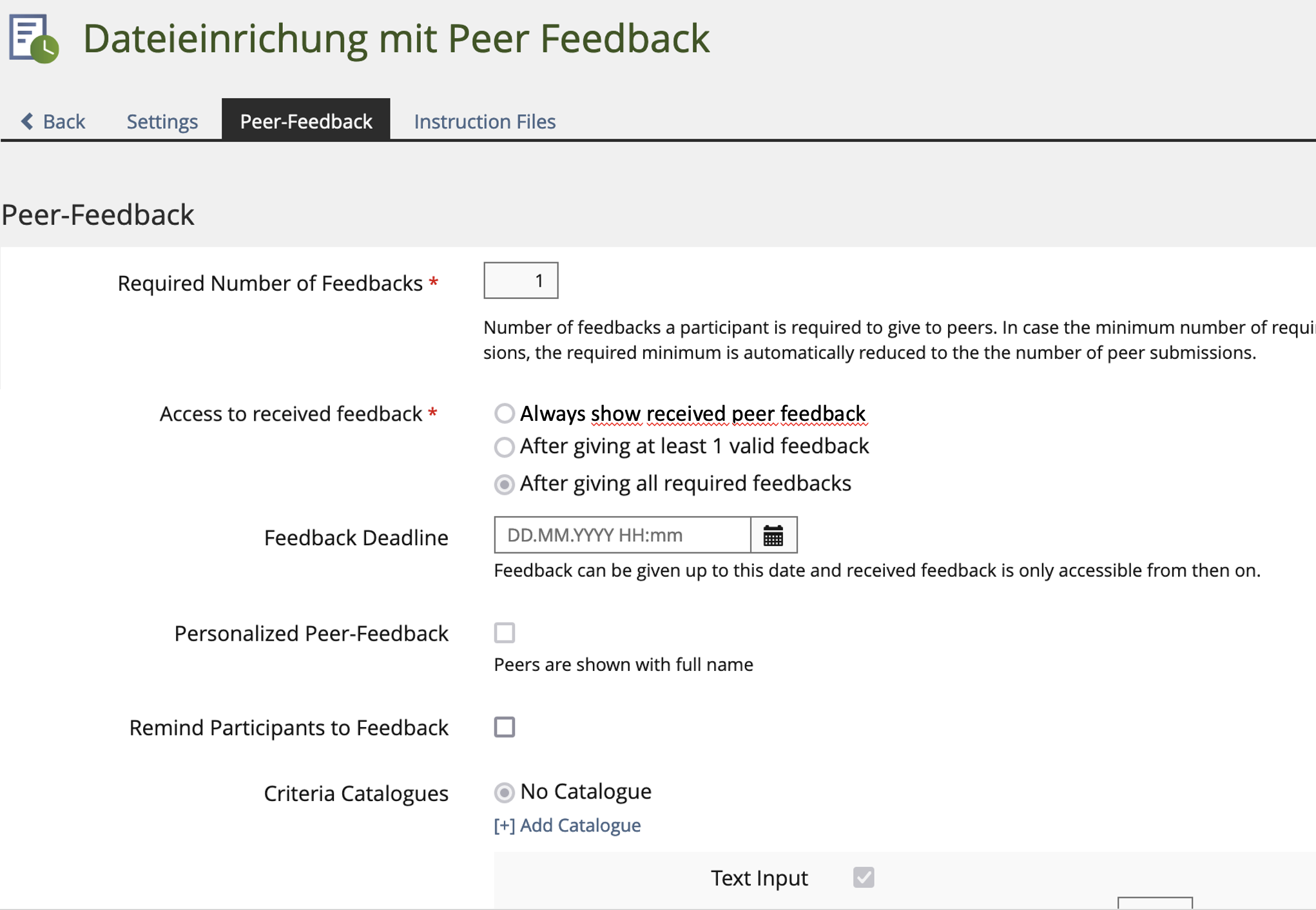Open the Feedback Deadline calendar picker
Viewport: 1316px width, 910px height.
(x=773, y=536)
